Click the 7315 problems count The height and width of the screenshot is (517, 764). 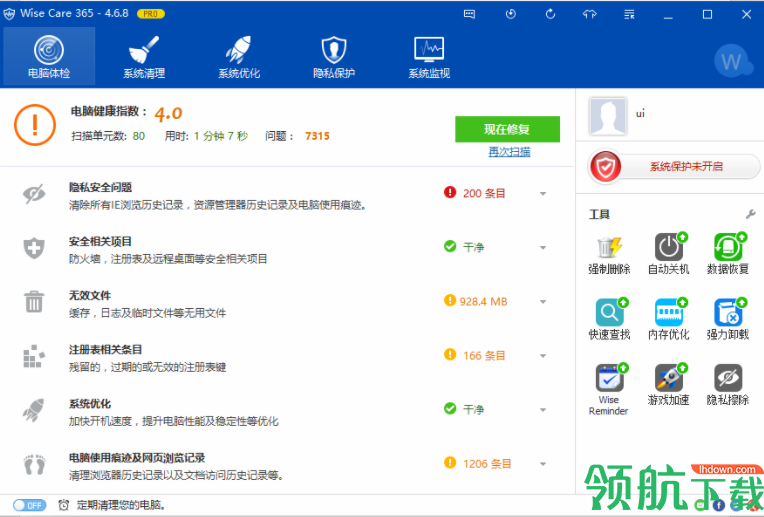(x=317, y=136)
